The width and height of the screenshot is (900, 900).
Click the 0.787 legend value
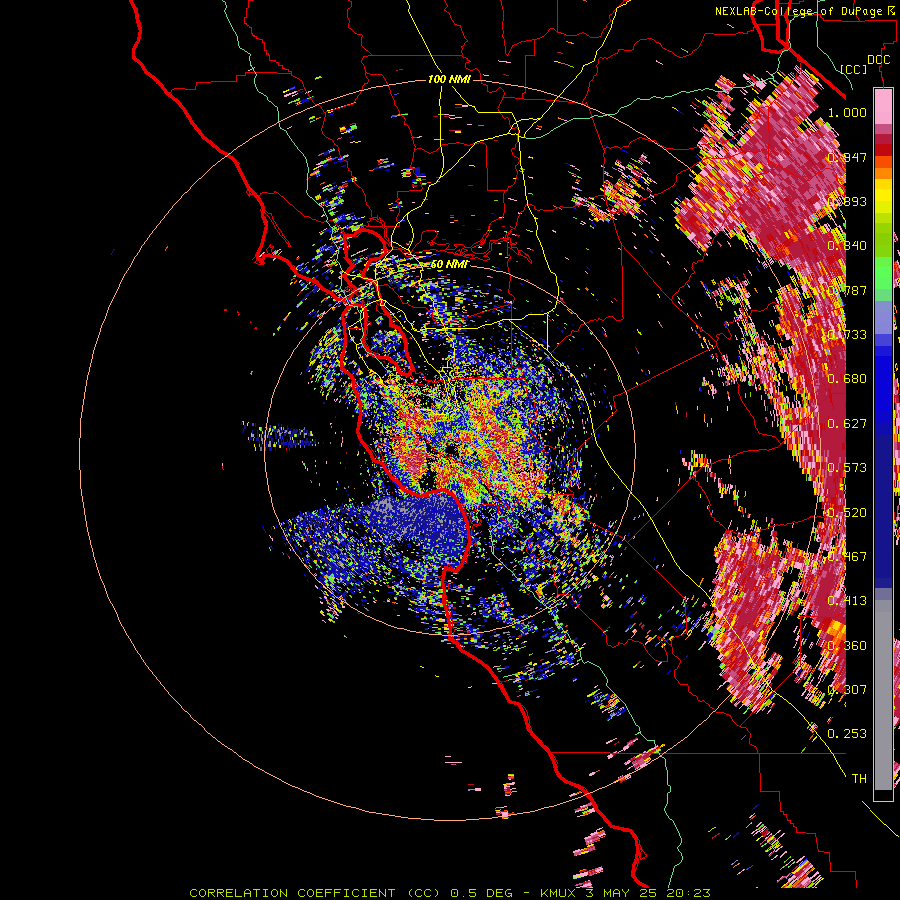coord(847,290)
